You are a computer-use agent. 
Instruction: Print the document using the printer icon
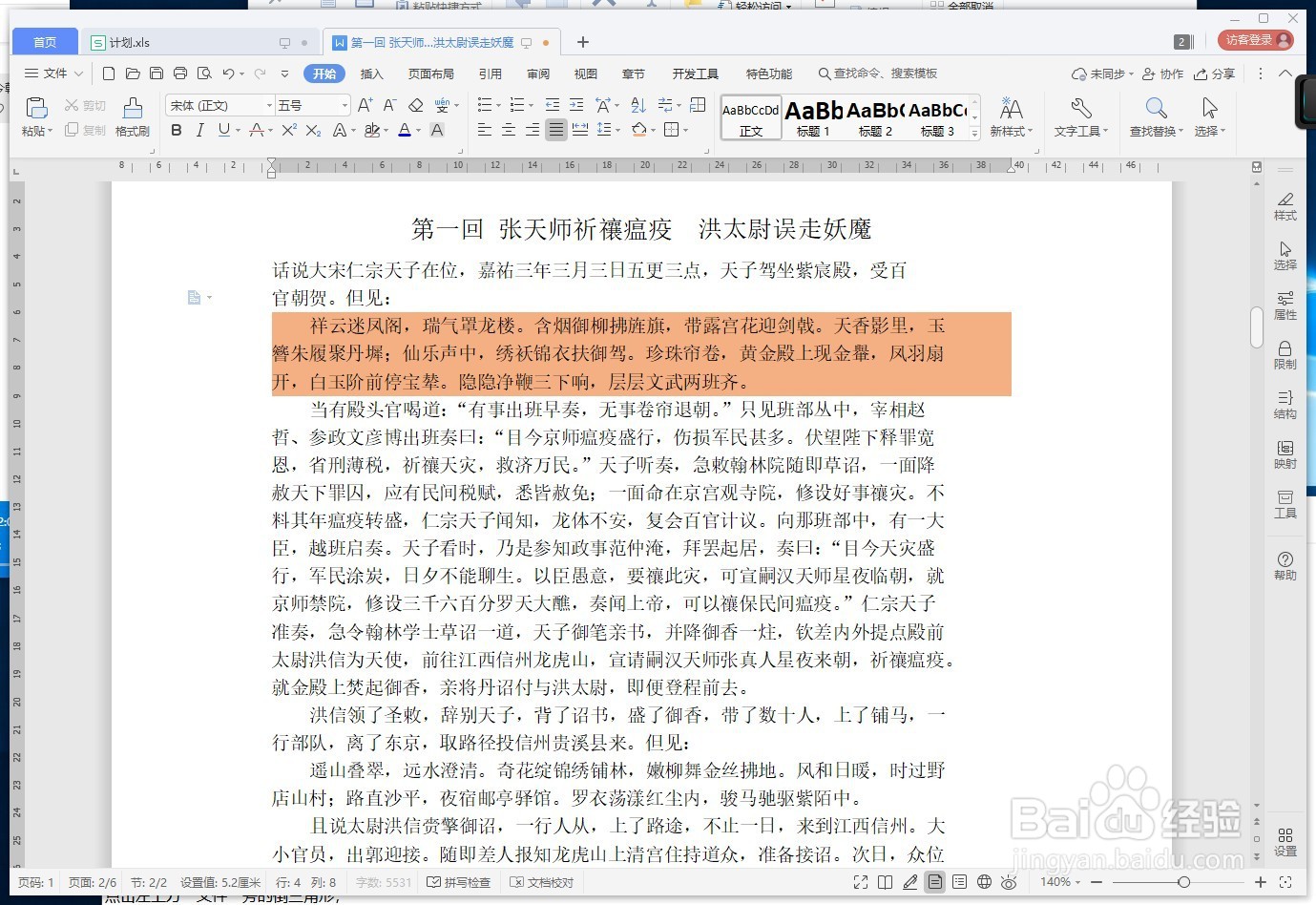(180, 74)
